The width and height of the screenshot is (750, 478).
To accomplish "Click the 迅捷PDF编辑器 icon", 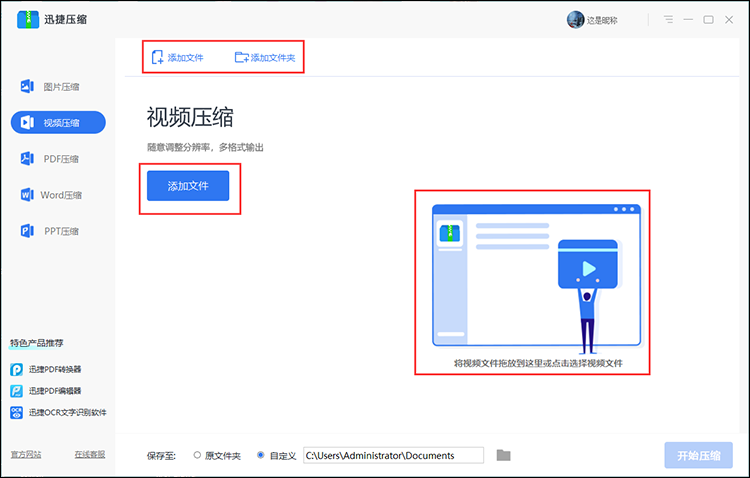I will (x=16, y=391).
